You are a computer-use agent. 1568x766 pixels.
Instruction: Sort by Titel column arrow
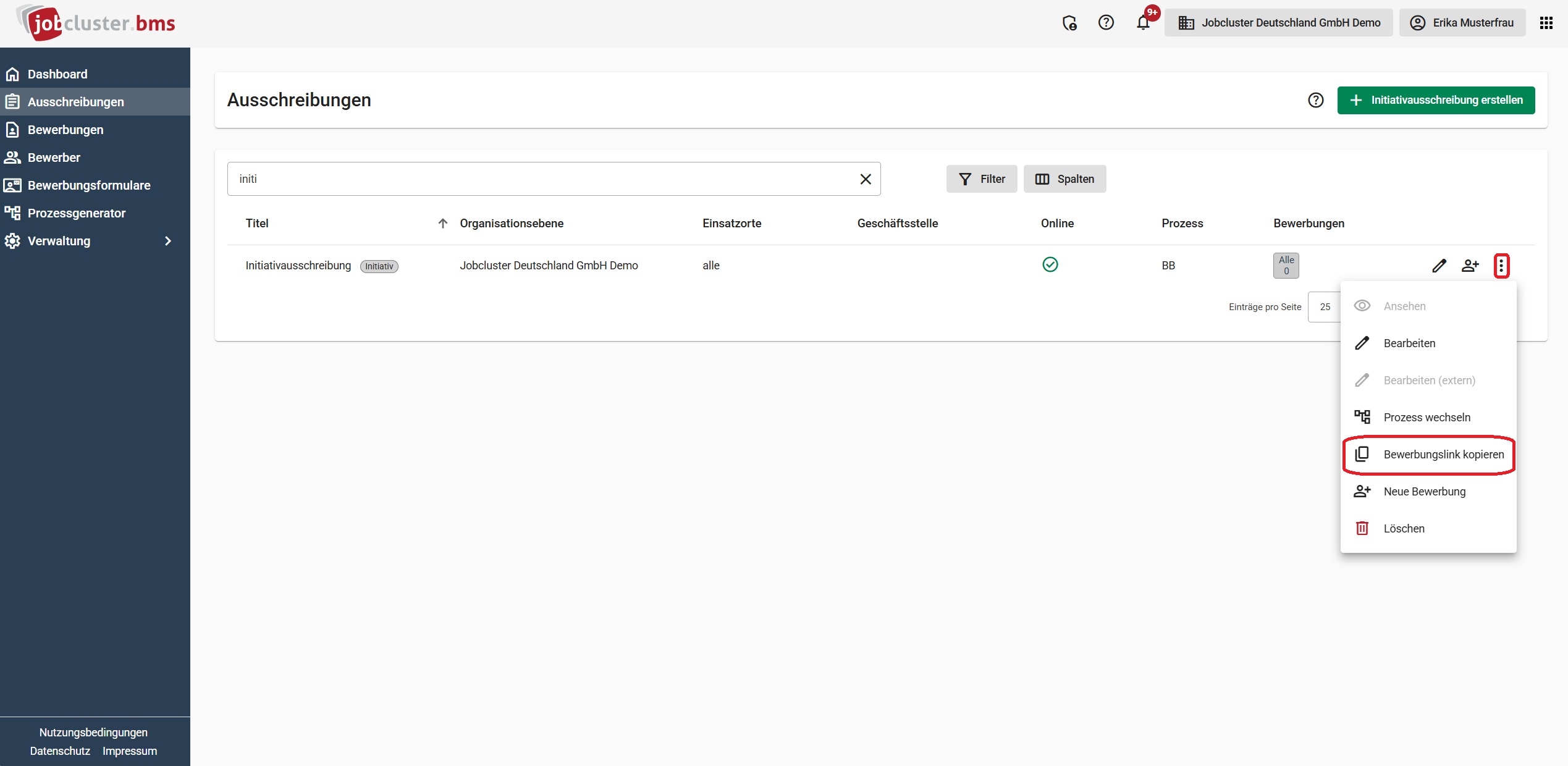pyautogui.click(x=442, y=224)
